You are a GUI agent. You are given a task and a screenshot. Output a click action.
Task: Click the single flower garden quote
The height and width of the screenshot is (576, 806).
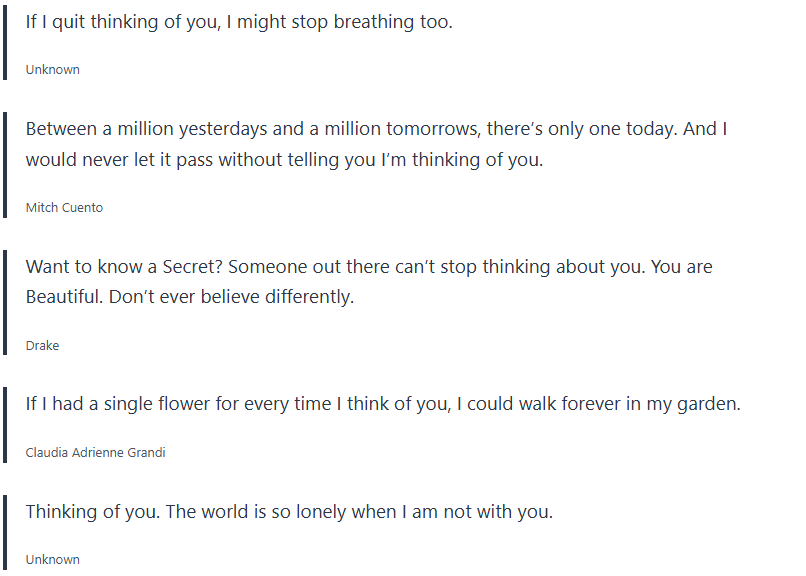[x=382, y=404]
